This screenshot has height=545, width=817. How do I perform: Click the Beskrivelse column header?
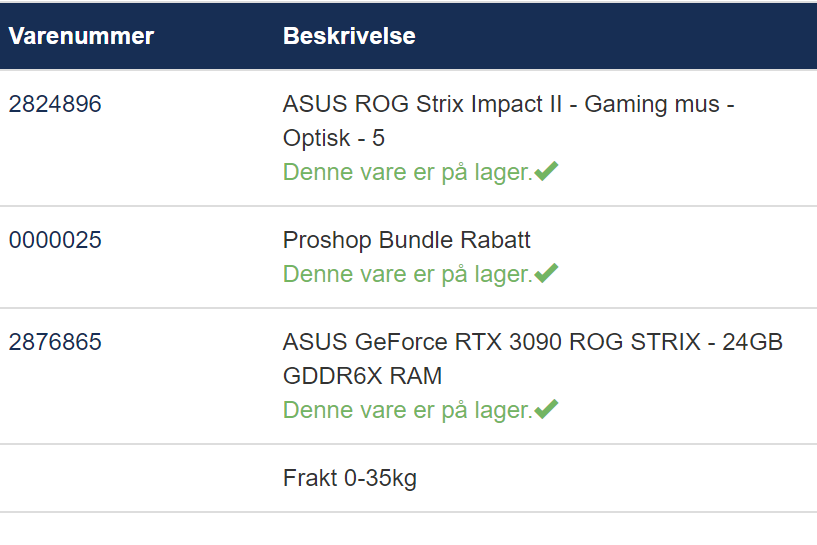tap(349, 36)
